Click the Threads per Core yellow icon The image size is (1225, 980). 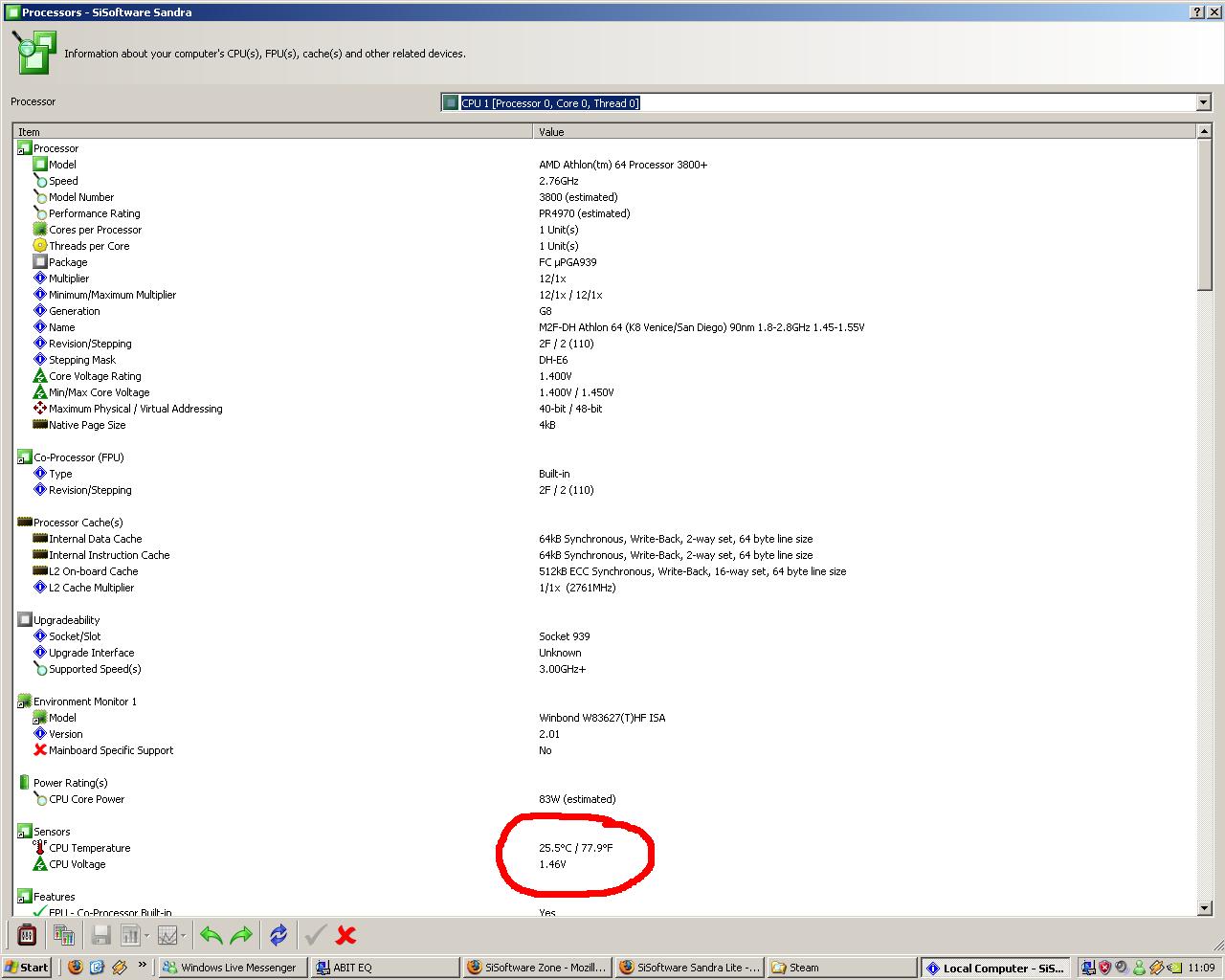pyautogui.click(x=40, y=246)
